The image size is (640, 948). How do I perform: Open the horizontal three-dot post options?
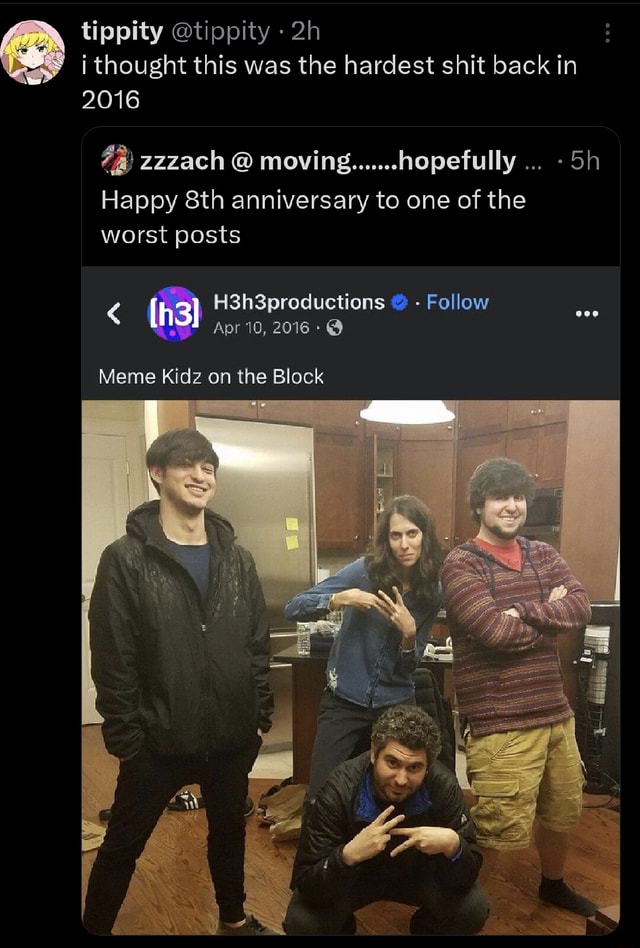pos(586,312)
